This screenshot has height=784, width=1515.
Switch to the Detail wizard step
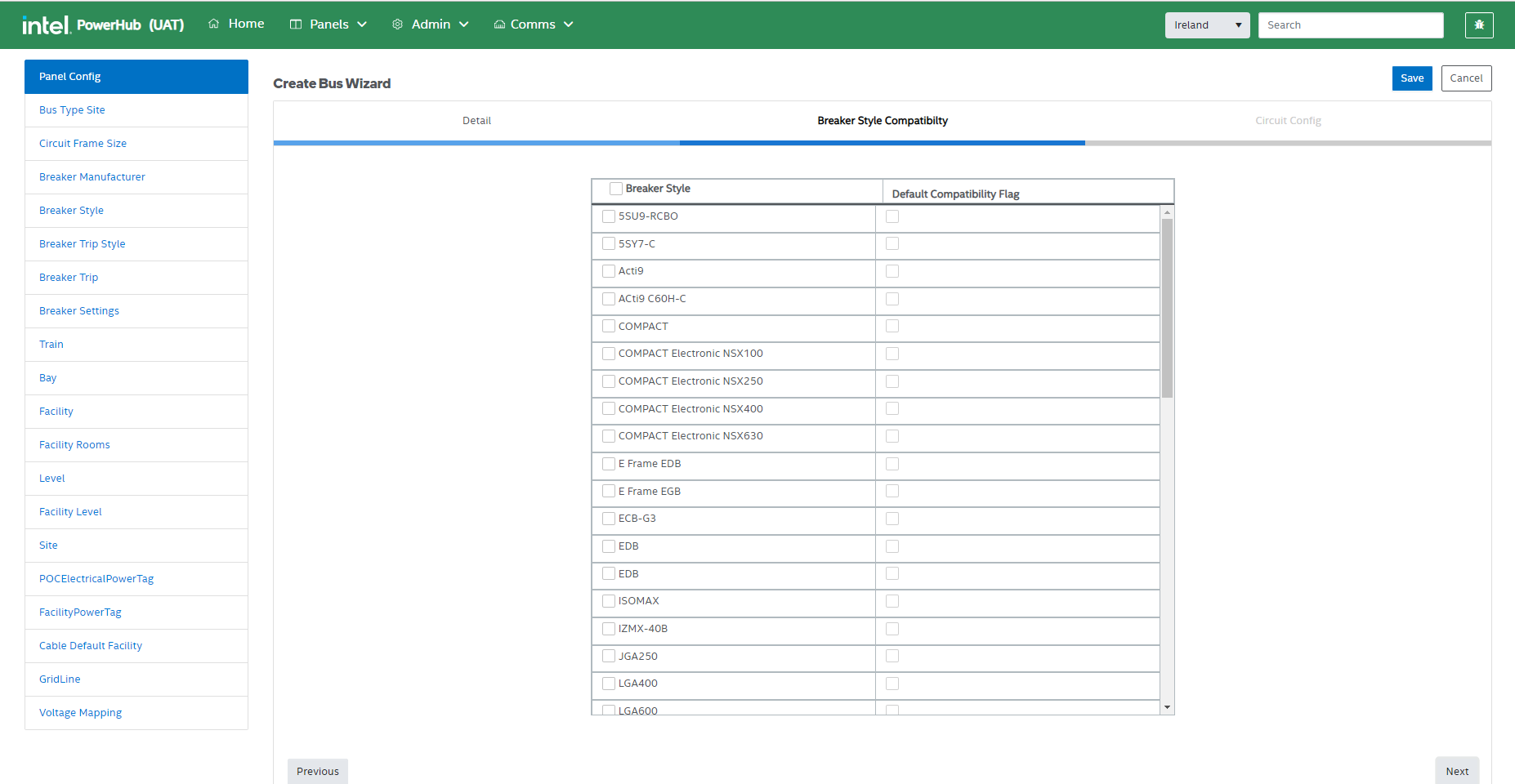tap(476, 121)
